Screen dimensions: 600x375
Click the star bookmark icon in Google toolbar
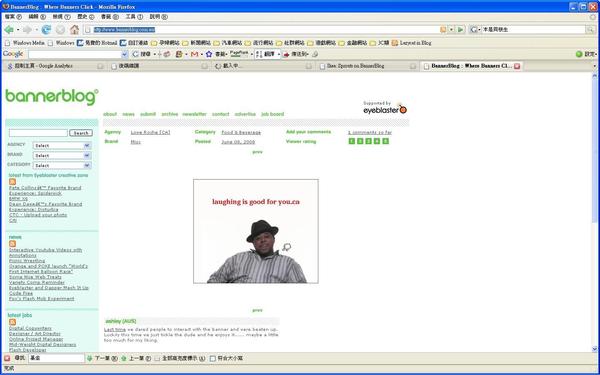[x=209, y=54]
